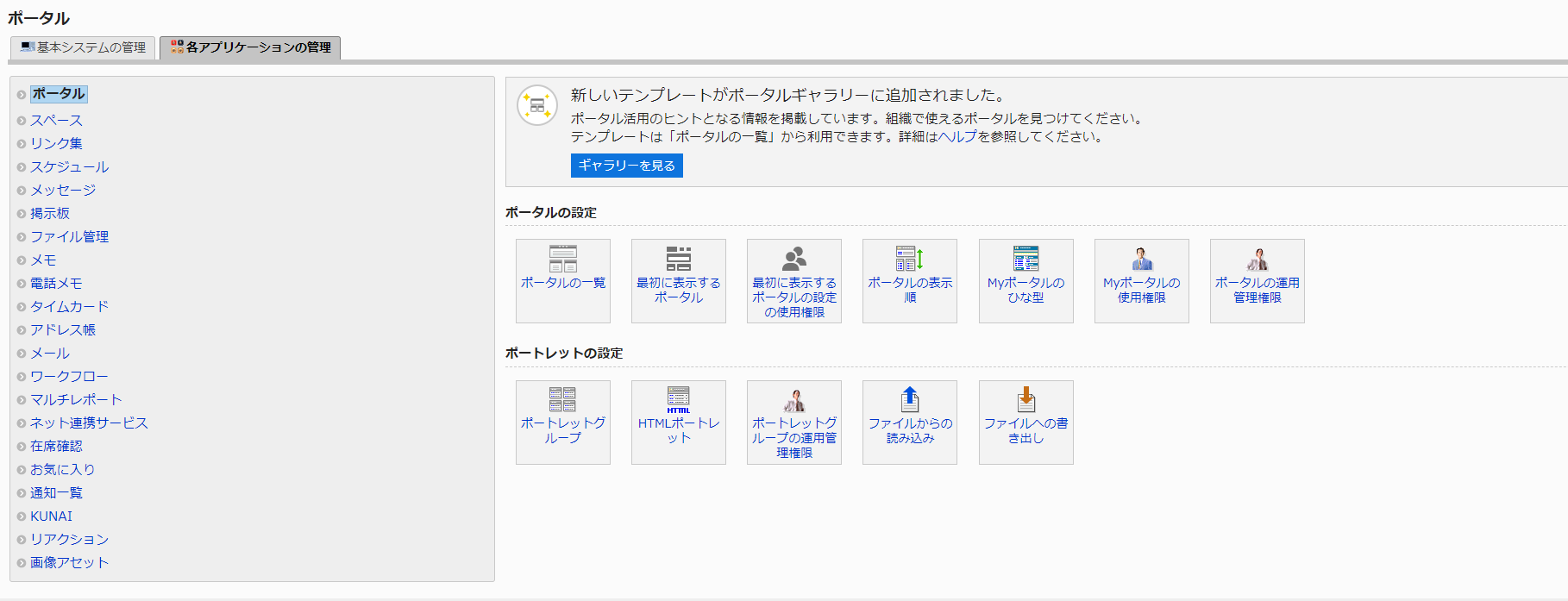1568x601 pixels.
Task: Switch to the 基本システムの管理 tab
Action: pyautogui.click(x=84, y=47)
